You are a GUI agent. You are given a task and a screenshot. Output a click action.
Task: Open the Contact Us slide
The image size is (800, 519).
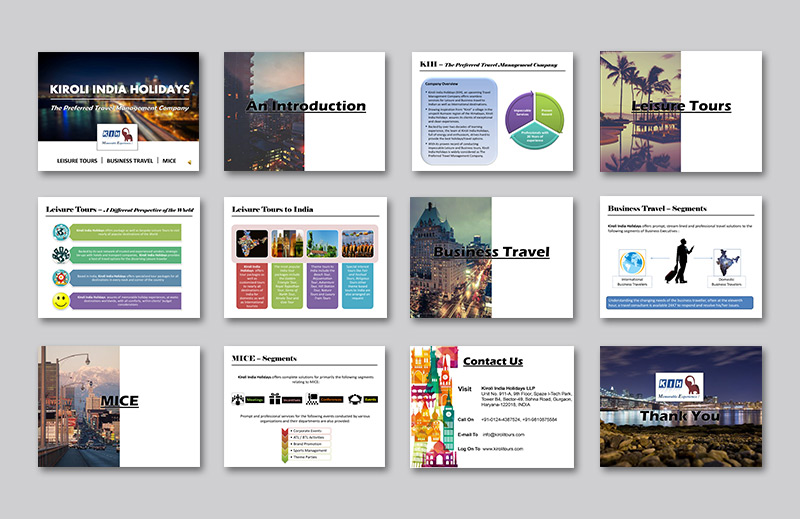[x=492, y=407]
